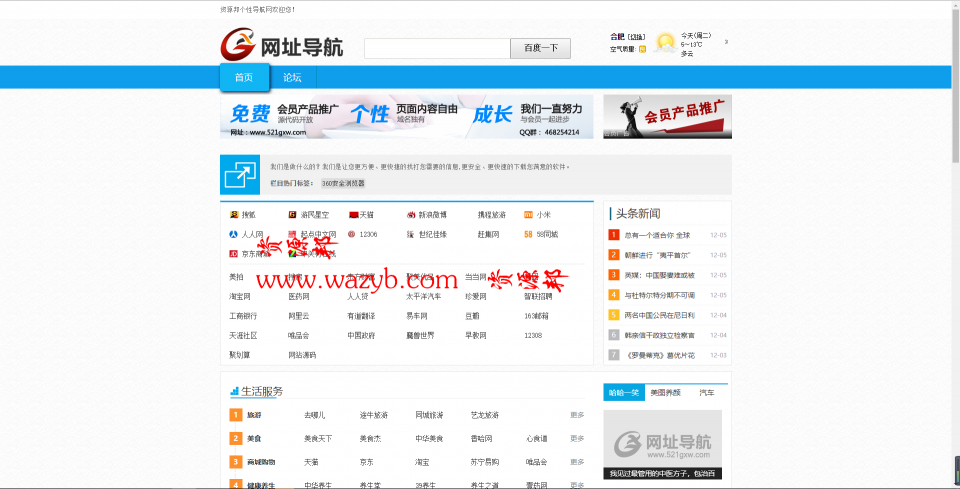The width and height of the screenshot is (960, 489).
Task: Click the blue share-window icon
Action: tap(239, 174)
